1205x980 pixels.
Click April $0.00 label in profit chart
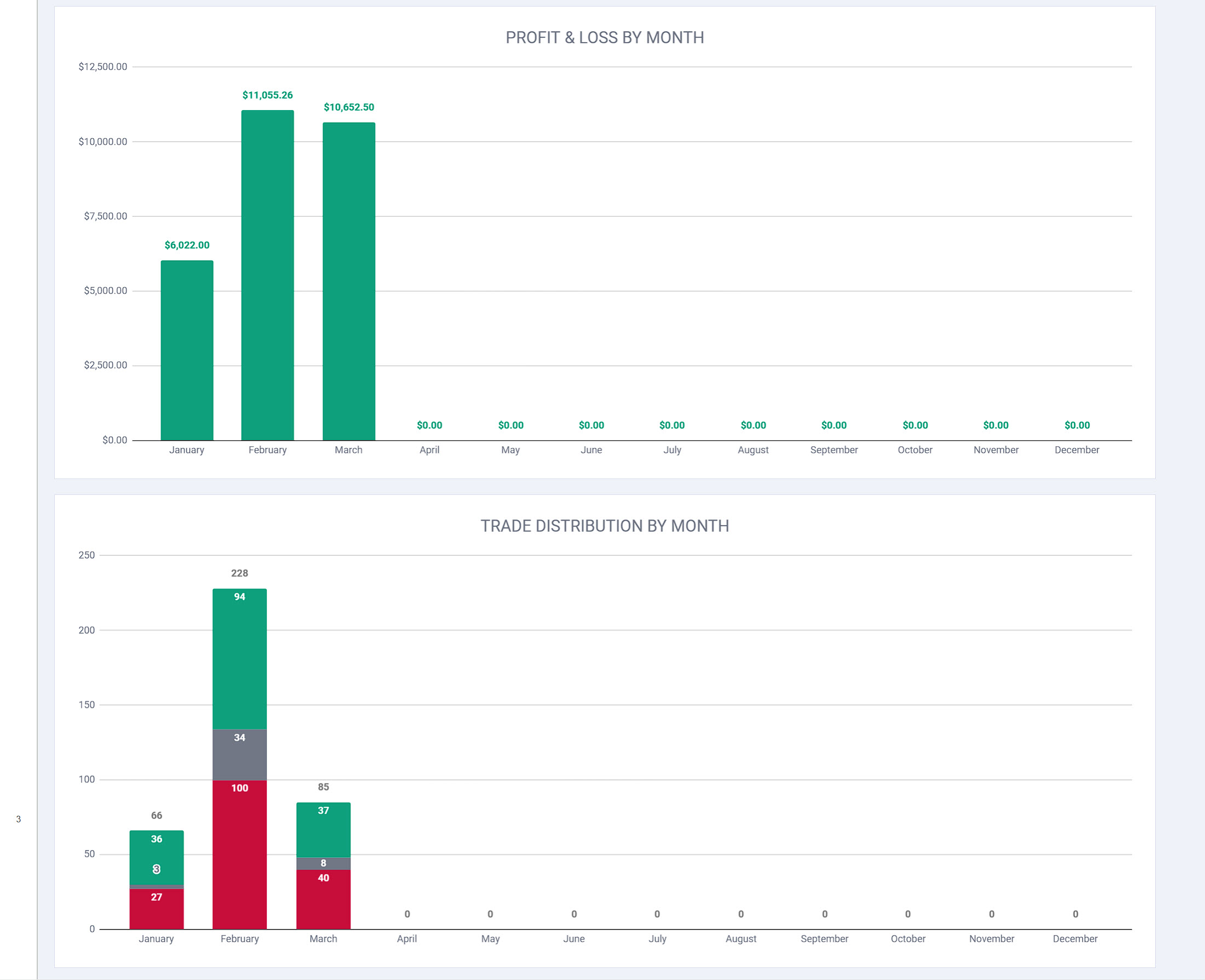pyautogui.click(x=429, y=425)
